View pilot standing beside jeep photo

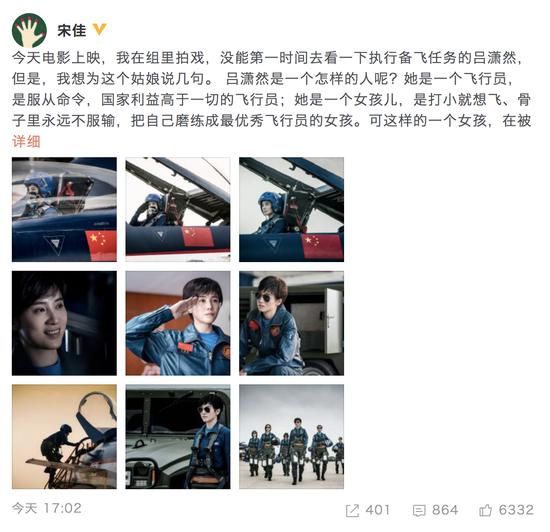pyautogui.click(x=178, y=437)
